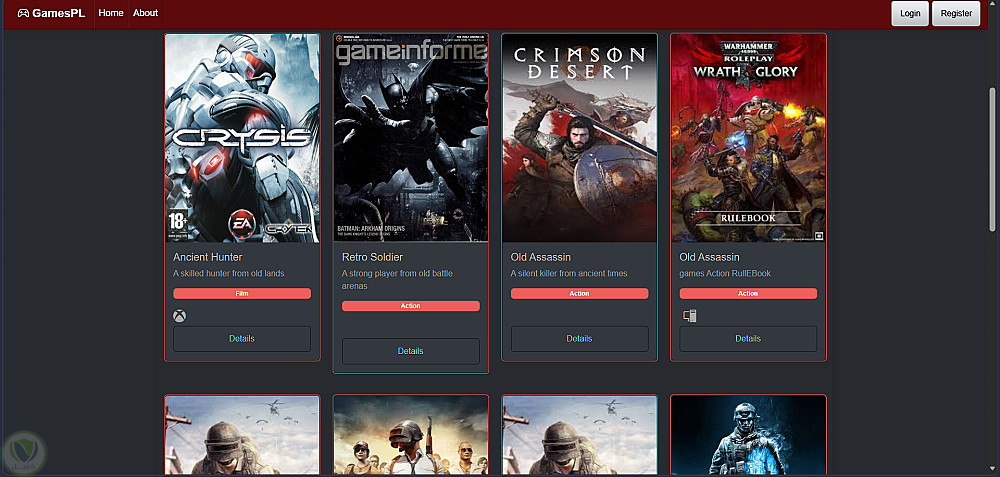Click the squad with rifle thumbnail in bottom row
The height and width of the screenshot is (477, 1000).
click(411, 435)
